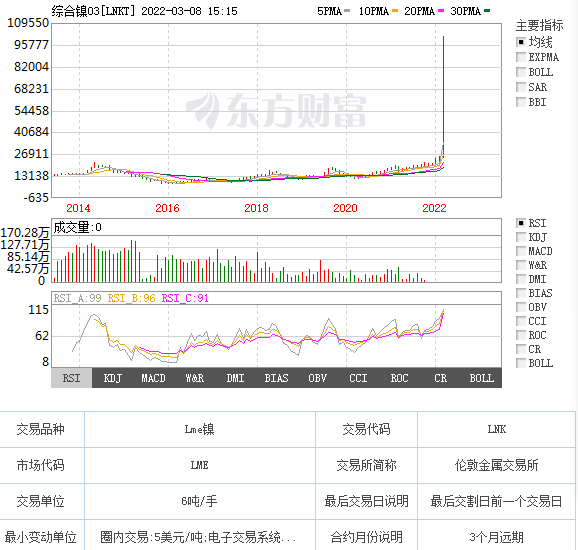Open the CCI tab

(358, 378)
